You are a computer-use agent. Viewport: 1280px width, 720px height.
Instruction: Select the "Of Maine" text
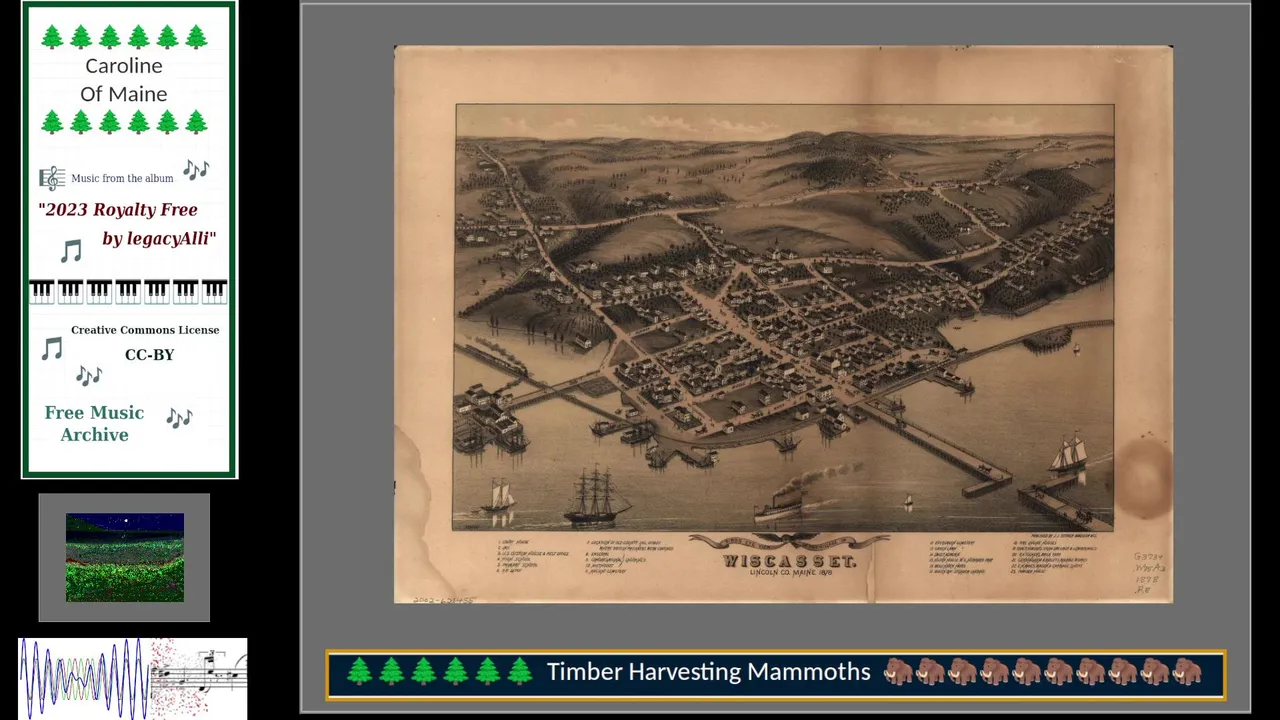(x=124, y=94)
